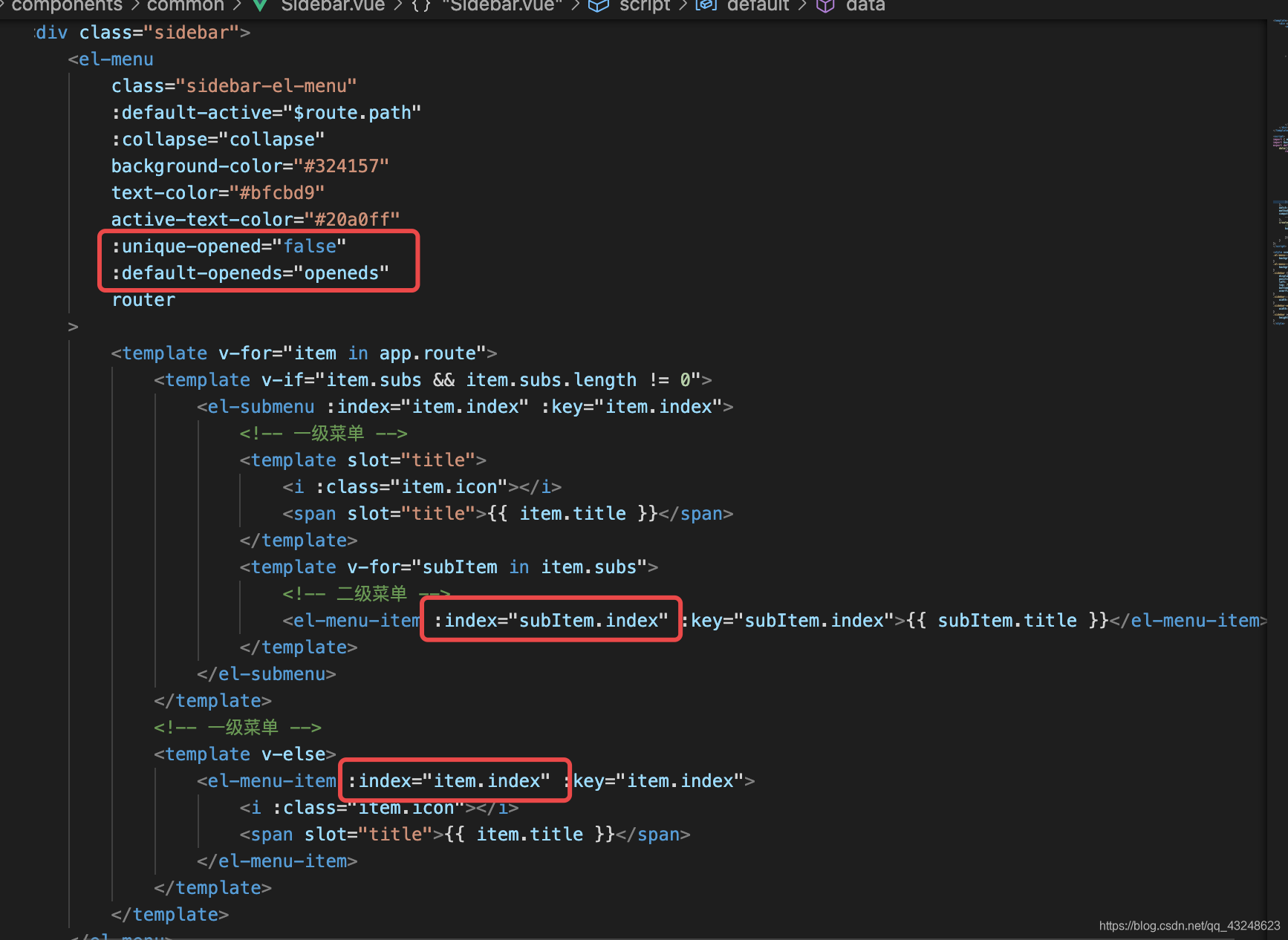This screenshot has width=1288, height=940.
Task: Click on :default-active="$route.path" line
Action: [x=267, y=113]
